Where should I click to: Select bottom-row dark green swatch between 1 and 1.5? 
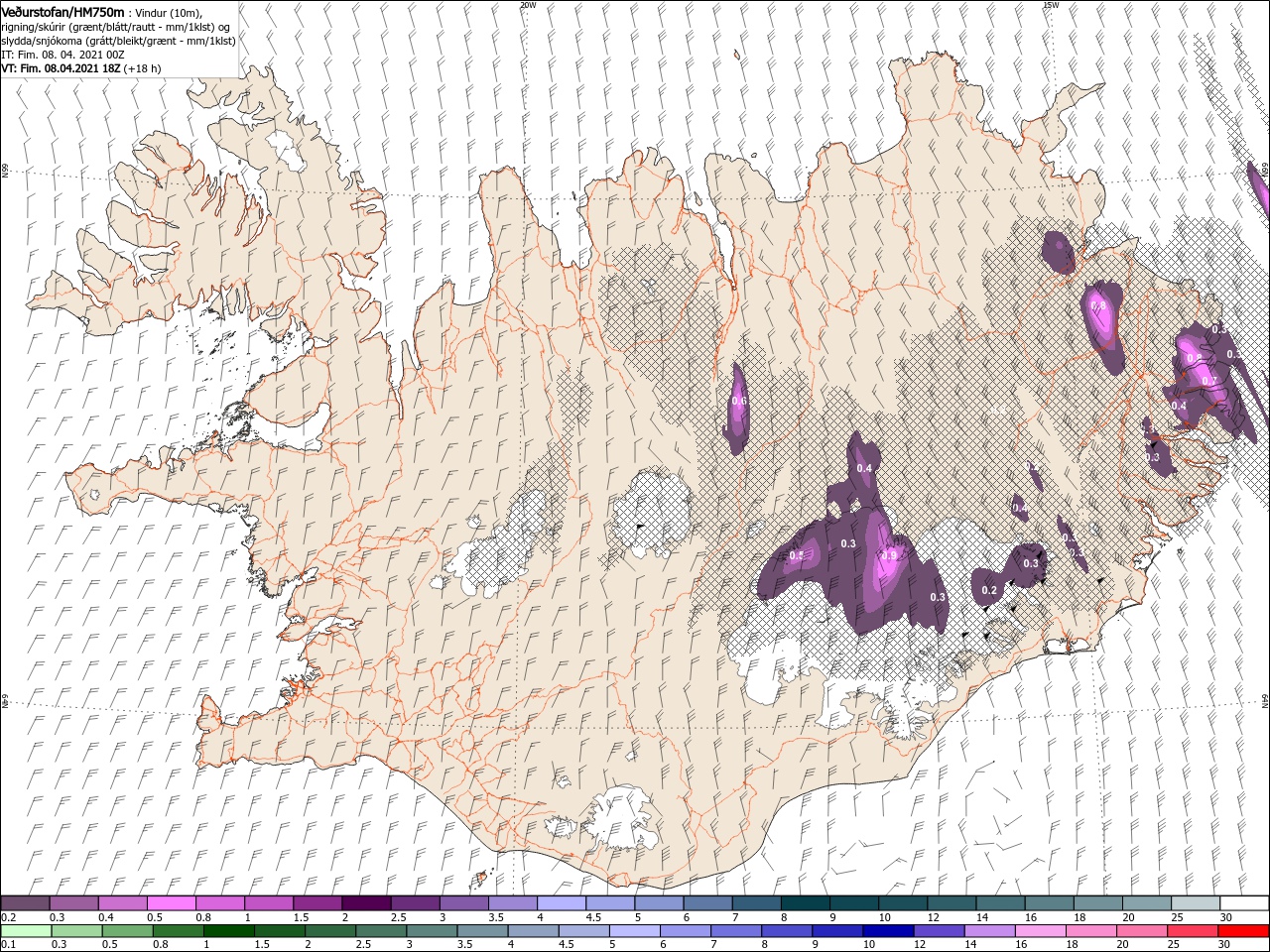[x=229, y=932]
